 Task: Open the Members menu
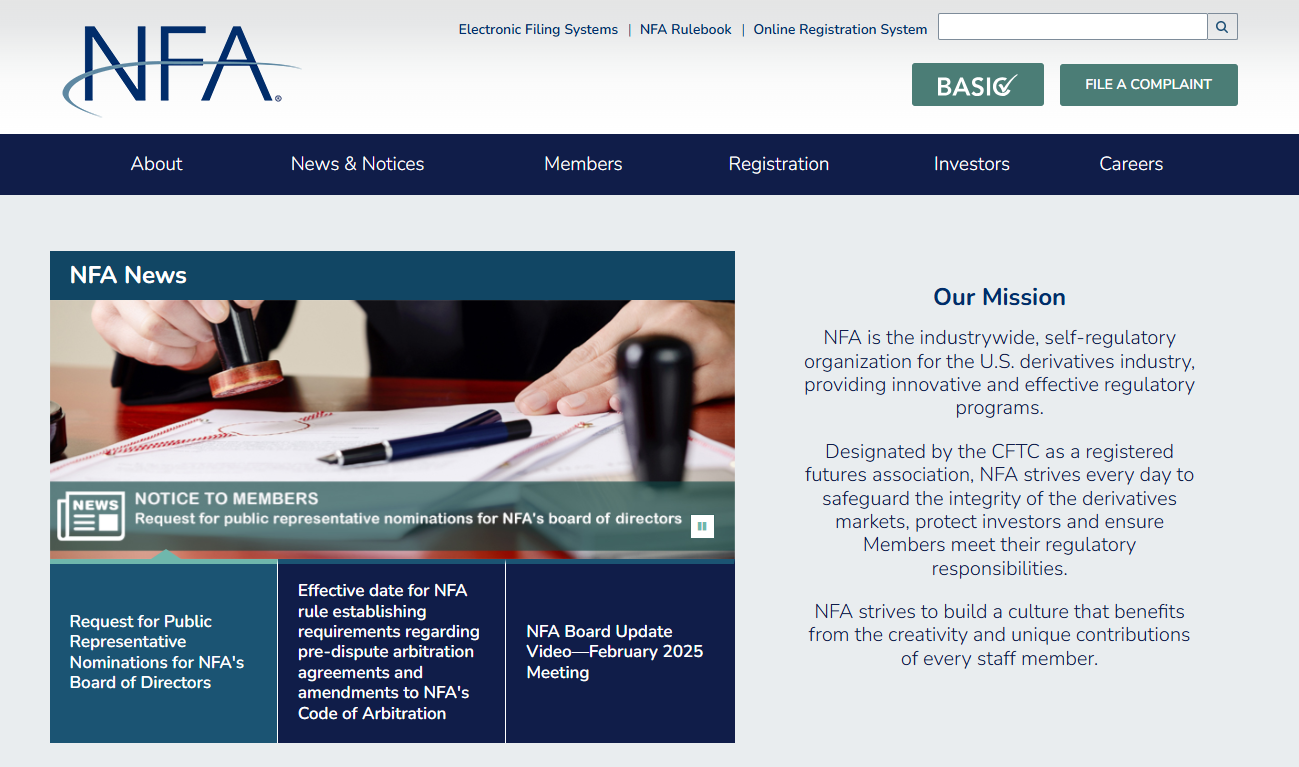point(583,164)
